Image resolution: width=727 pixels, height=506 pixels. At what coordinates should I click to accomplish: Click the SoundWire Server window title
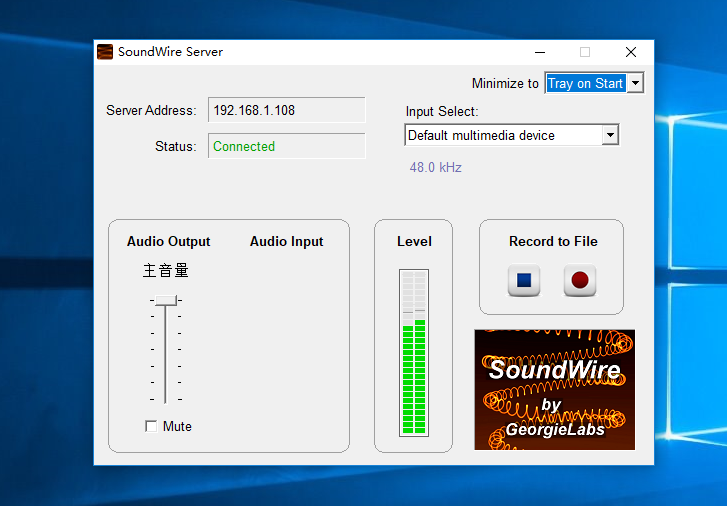tap(170, 52)
